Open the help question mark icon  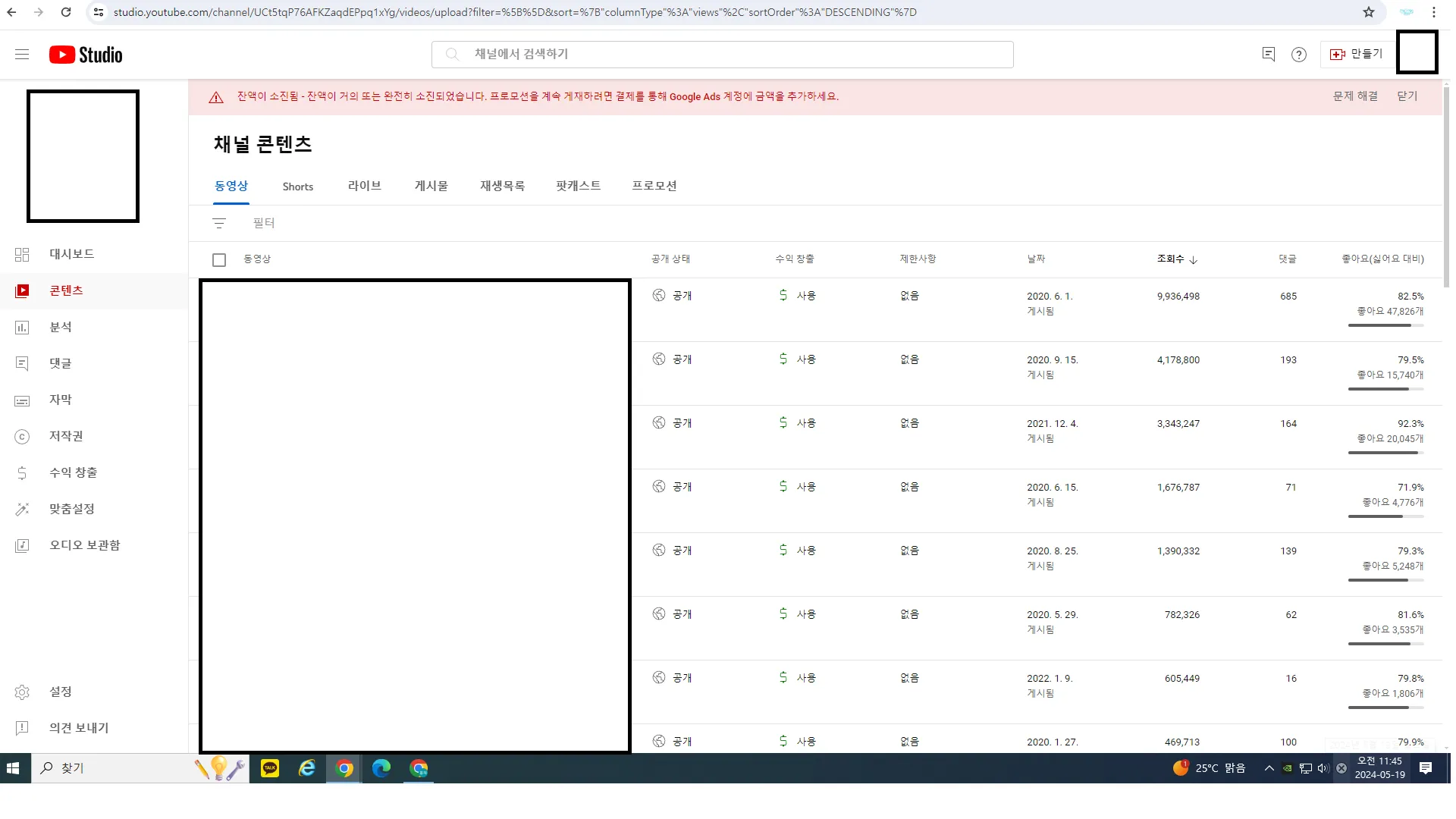point(1299,54)
